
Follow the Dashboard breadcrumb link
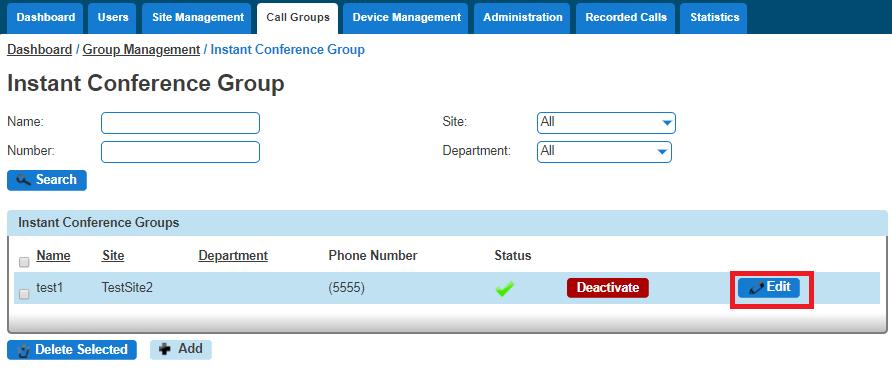(x=39, y=50)
